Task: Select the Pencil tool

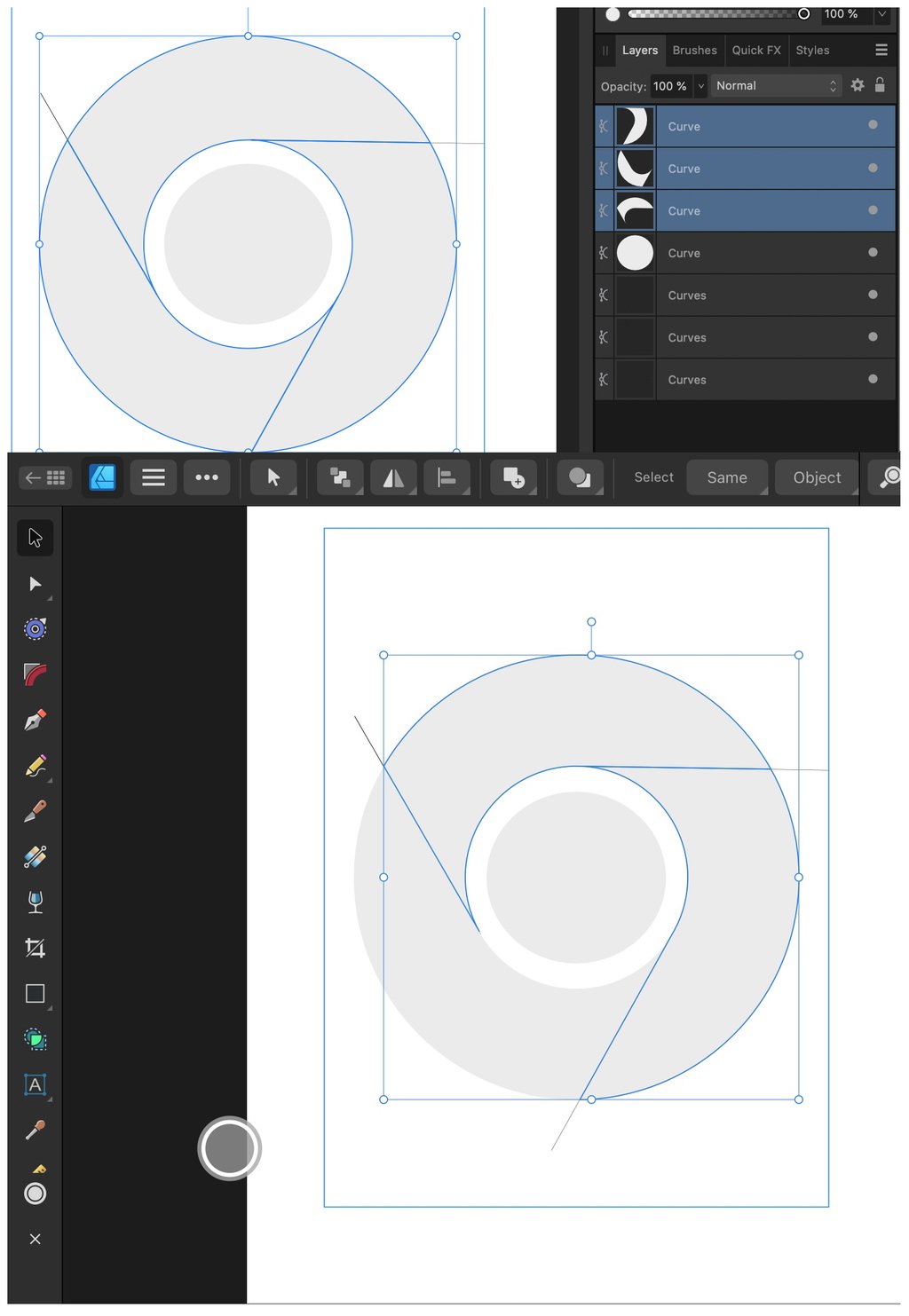Action: [36, 766]
